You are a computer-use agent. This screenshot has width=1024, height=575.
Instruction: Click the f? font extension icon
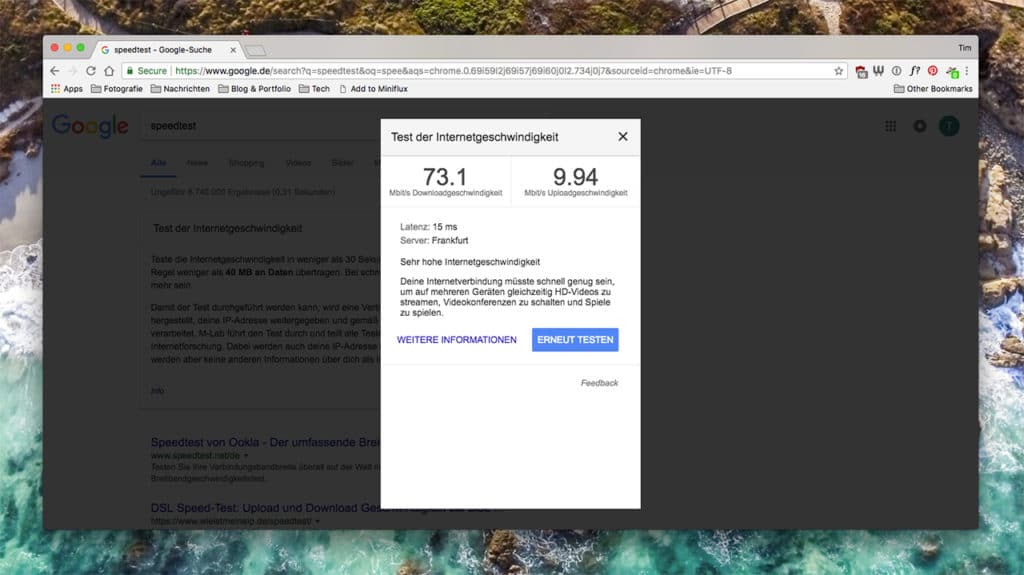point(915,71)
